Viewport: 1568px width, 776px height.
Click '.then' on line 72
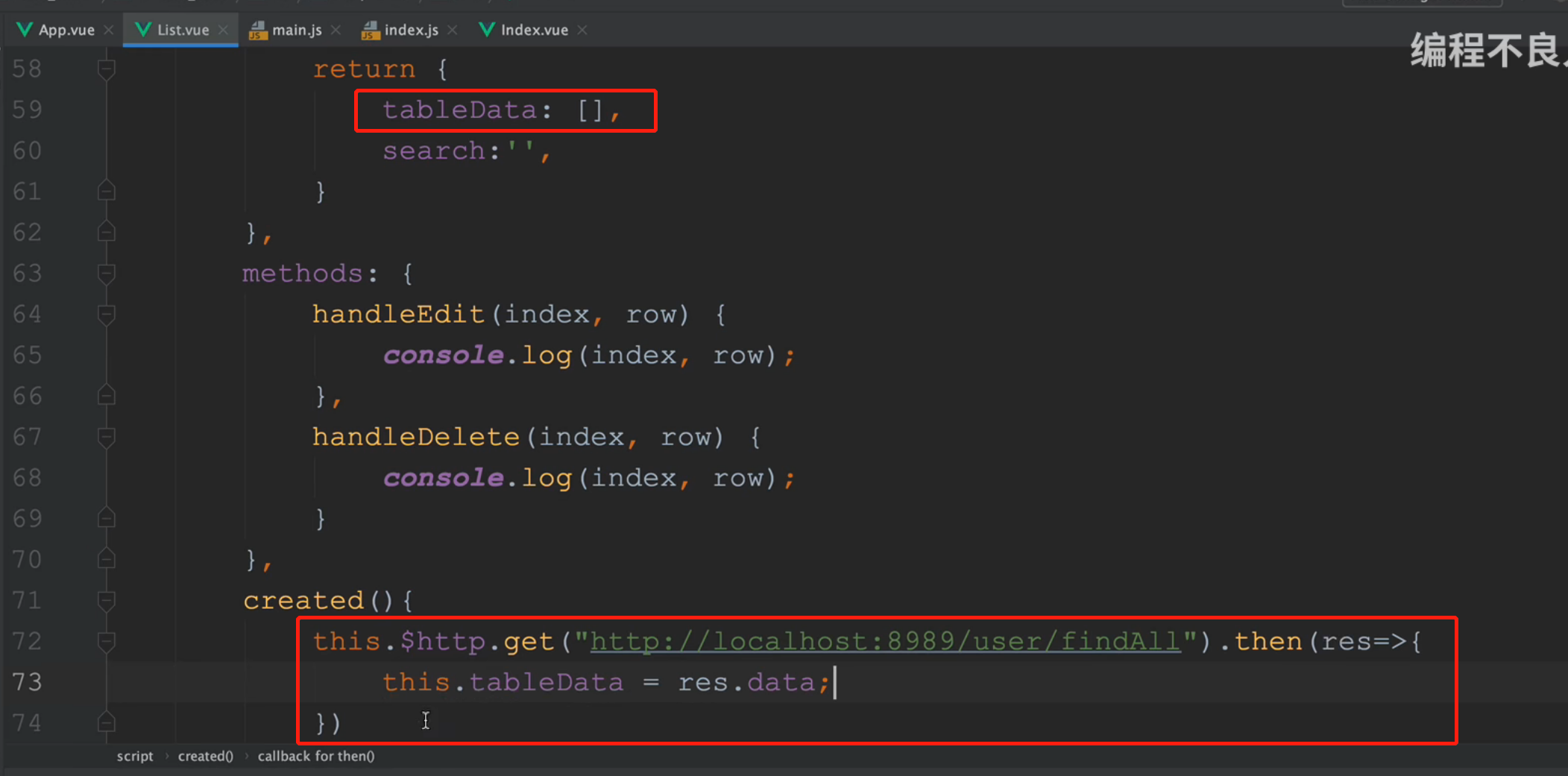point(1261,642)
